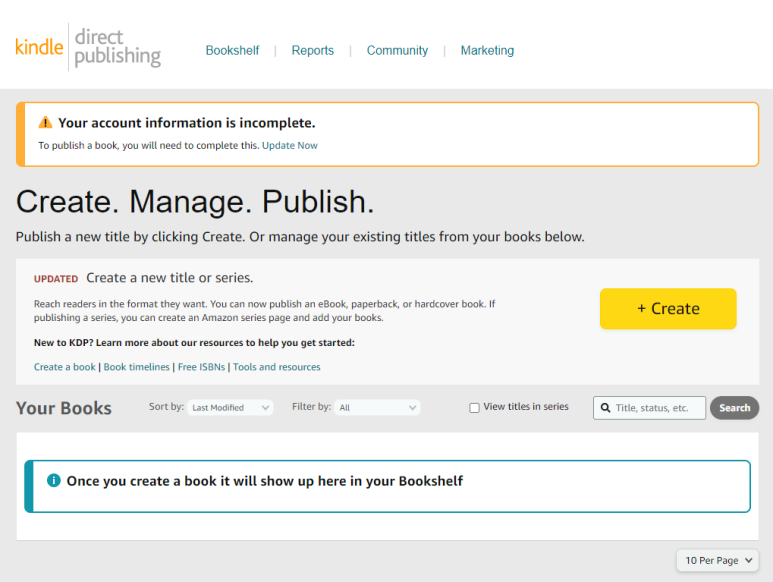This screenshot has height=582, width=773.
Task: Expand the 10 Per Page dropdown
Action: pyautogui.click(x=717, y=560)
